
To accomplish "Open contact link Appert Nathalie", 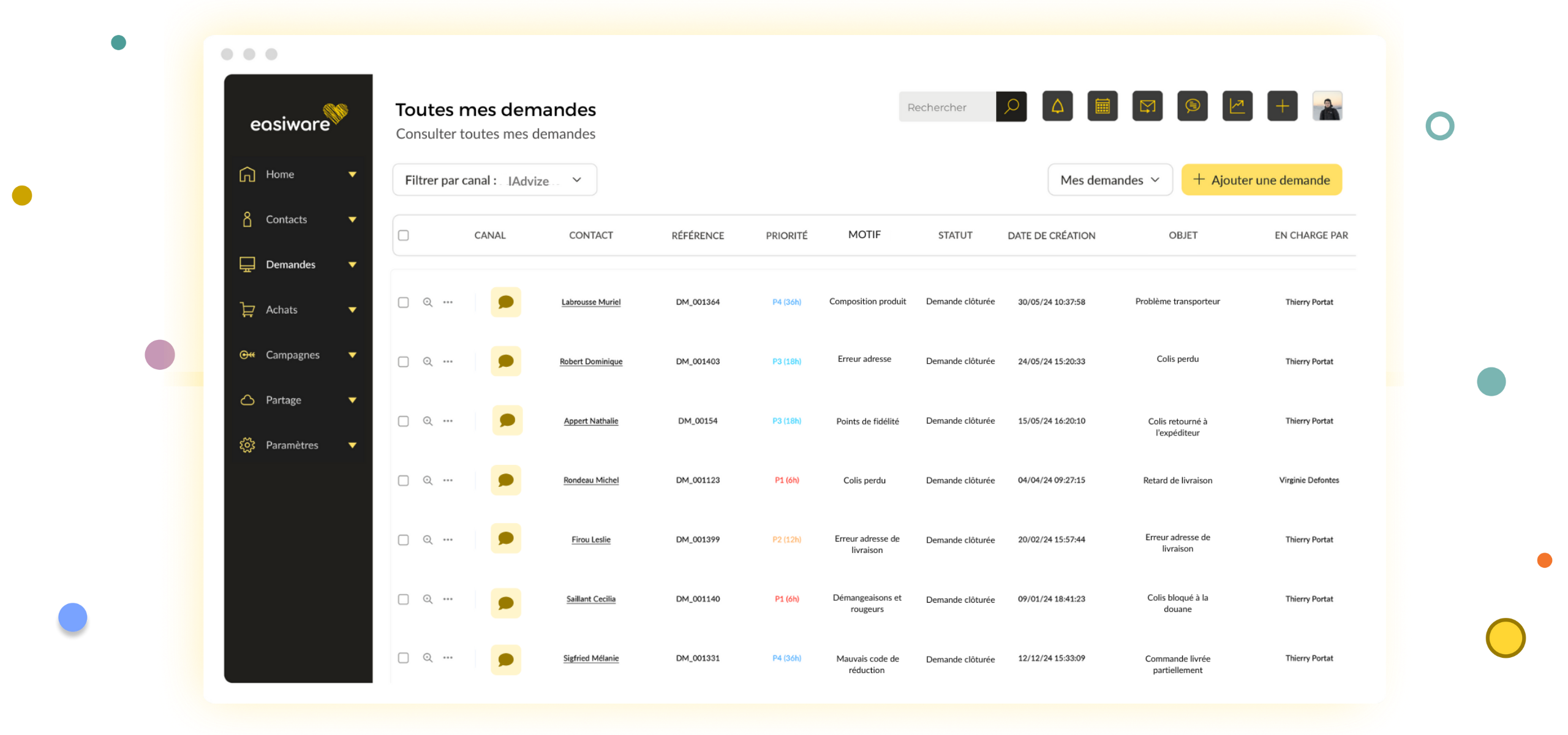I will click(590, 421).
